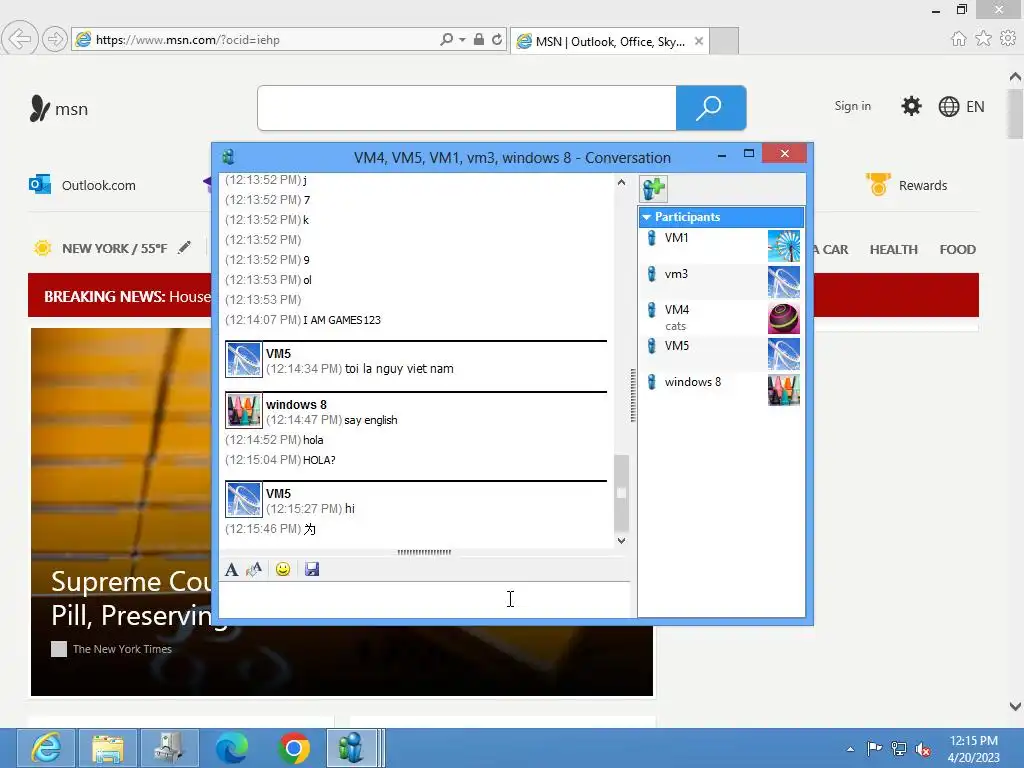Open MSN settings gear icon
Image resolution: width=1024 pixels, height=768 pixels.
point(911,106)
